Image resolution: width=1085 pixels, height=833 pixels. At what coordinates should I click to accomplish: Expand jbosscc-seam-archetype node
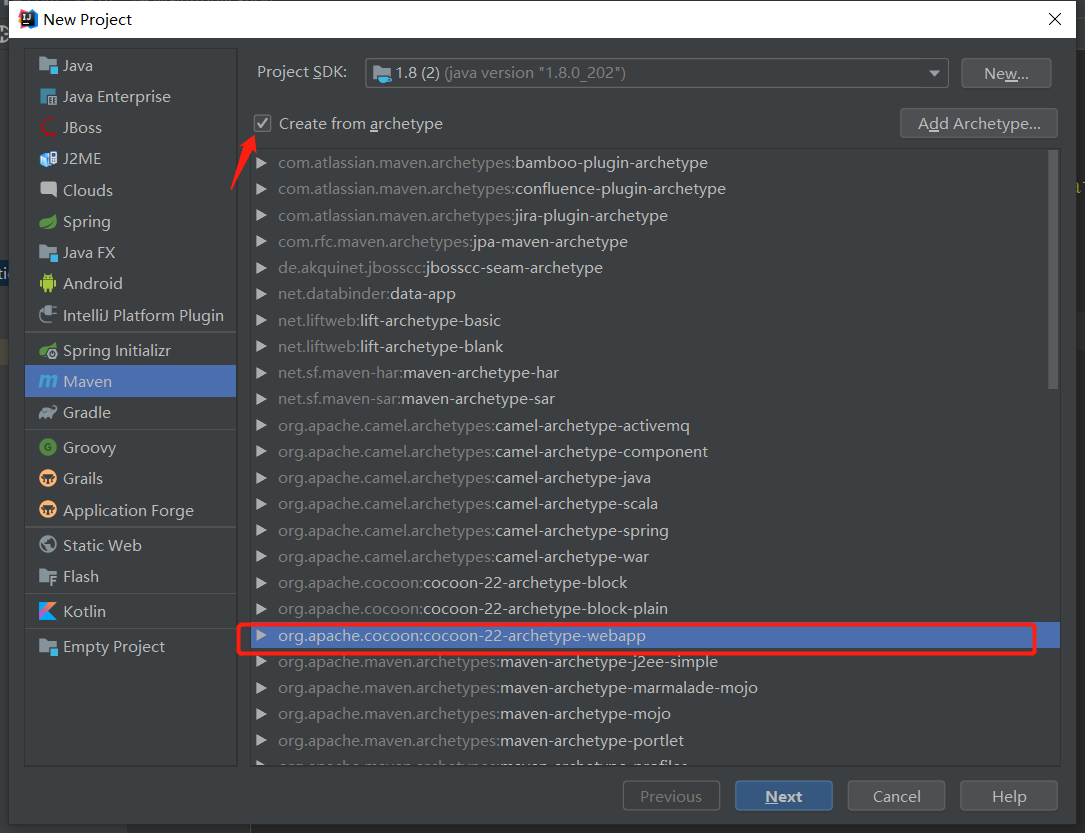click(x=262, y=268)
